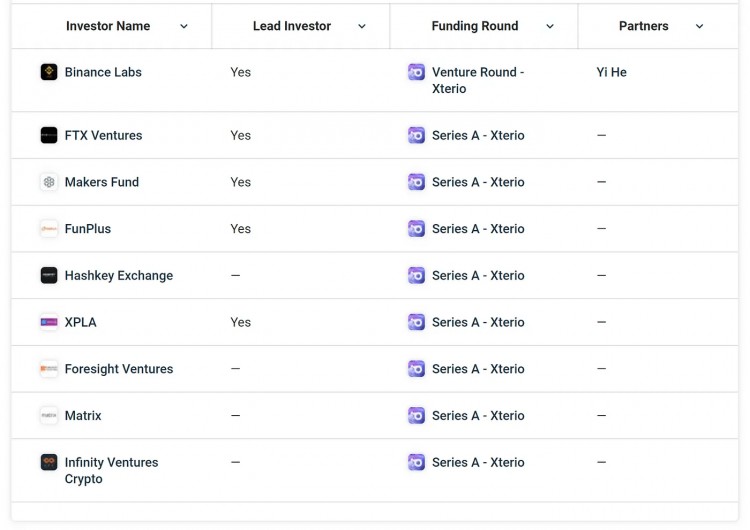
Task: Click the Matrix logo icon
Action: (49, 415)
